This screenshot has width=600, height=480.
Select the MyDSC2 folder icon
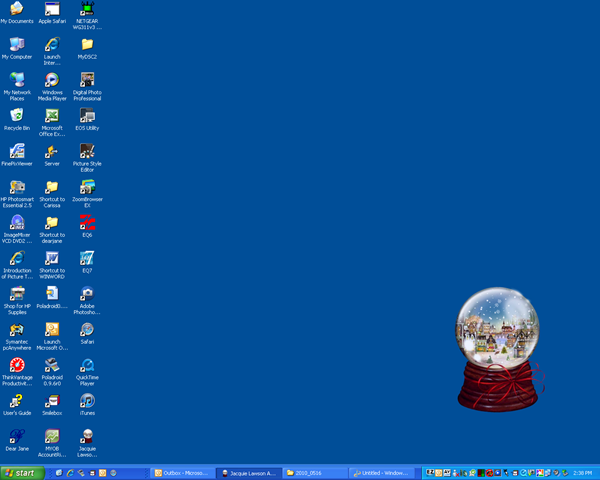point(87,48)
